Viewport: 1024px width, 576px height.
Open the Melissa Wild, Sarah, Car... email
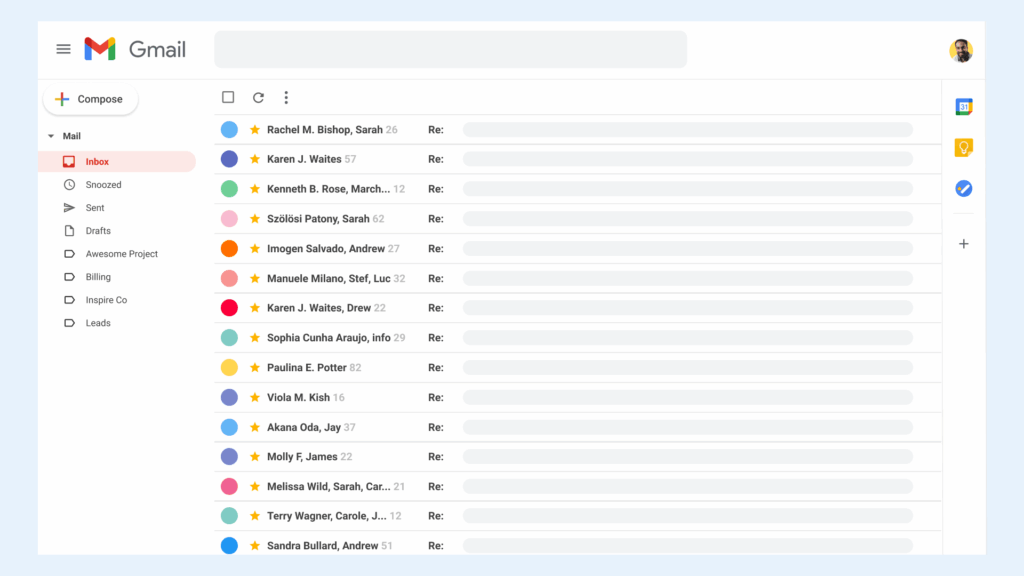(578, 487)
